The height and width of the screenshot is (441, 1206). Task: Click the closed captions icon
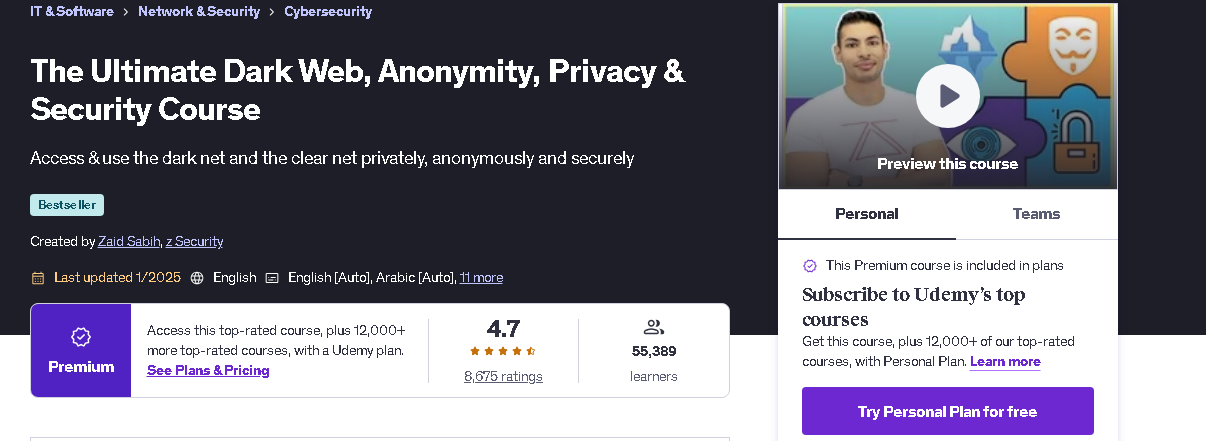[x=272, y=278]
